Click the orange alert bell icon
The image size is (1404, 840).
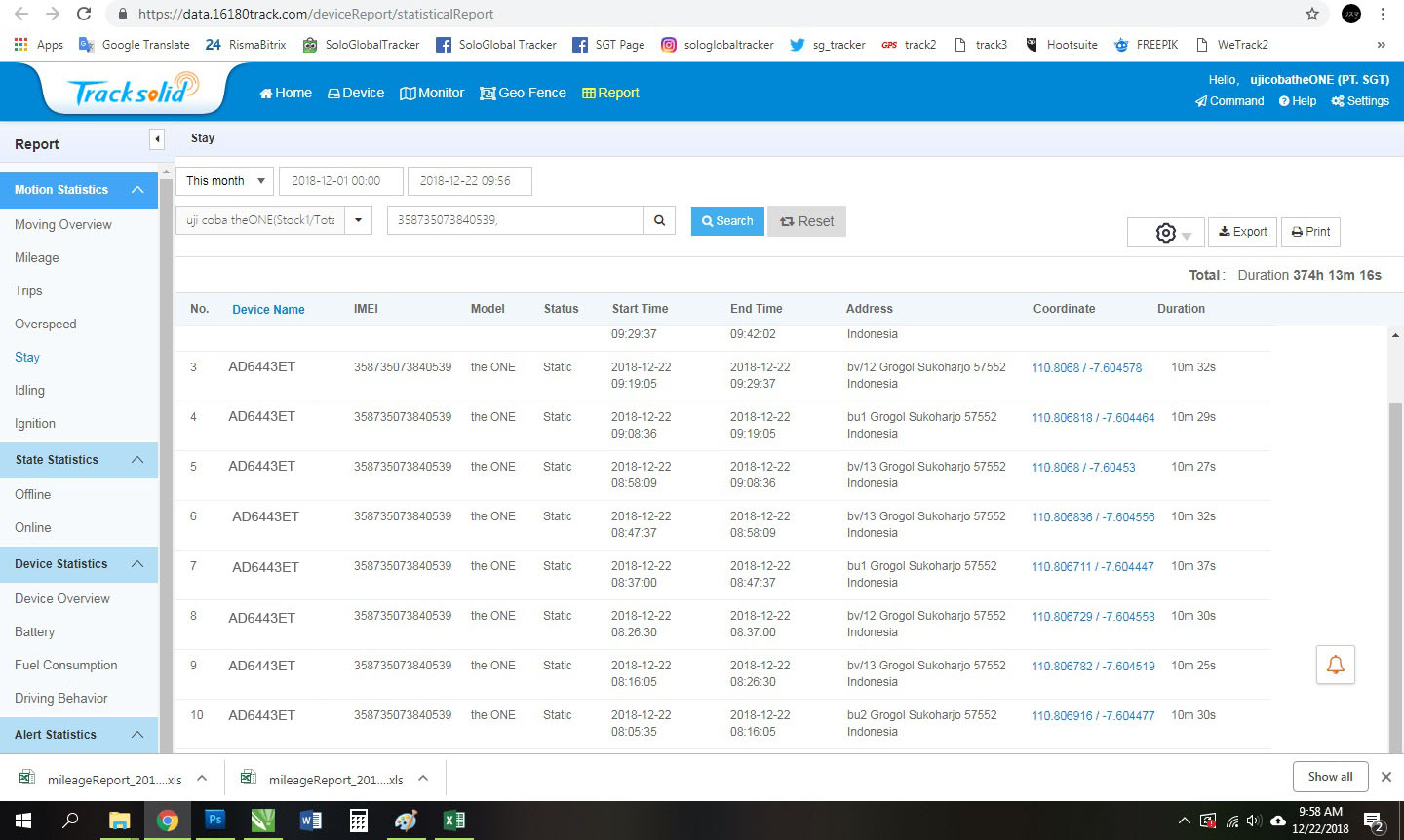tap(1335, 665)
